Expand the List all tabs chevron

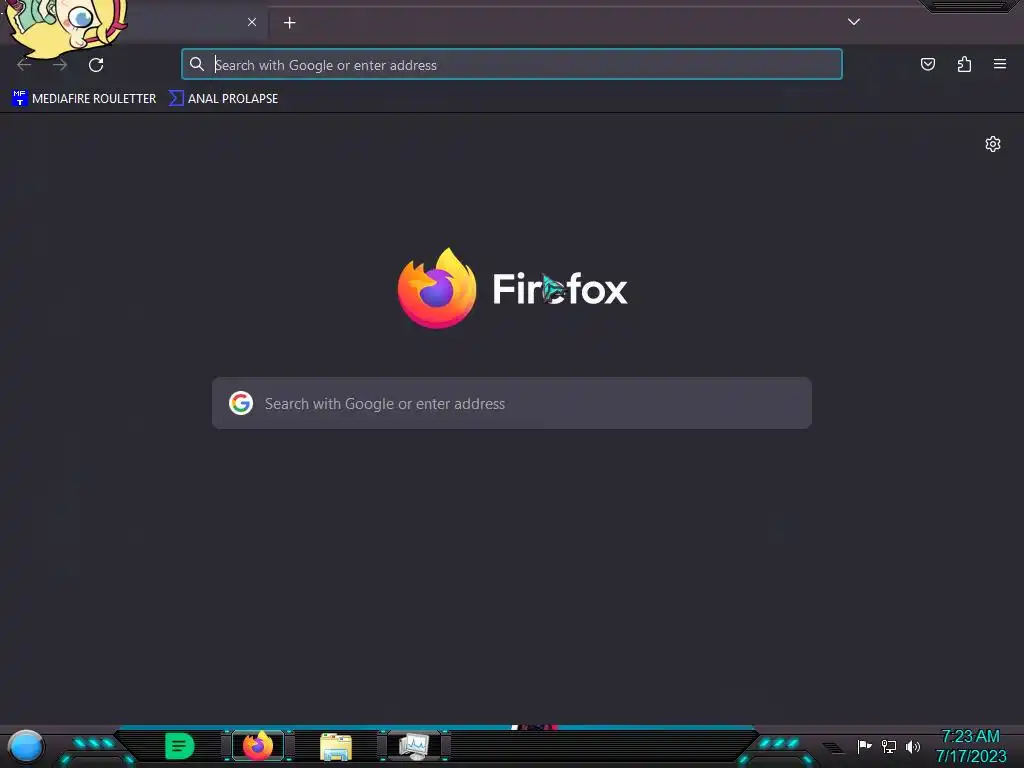tap(854, 22)
